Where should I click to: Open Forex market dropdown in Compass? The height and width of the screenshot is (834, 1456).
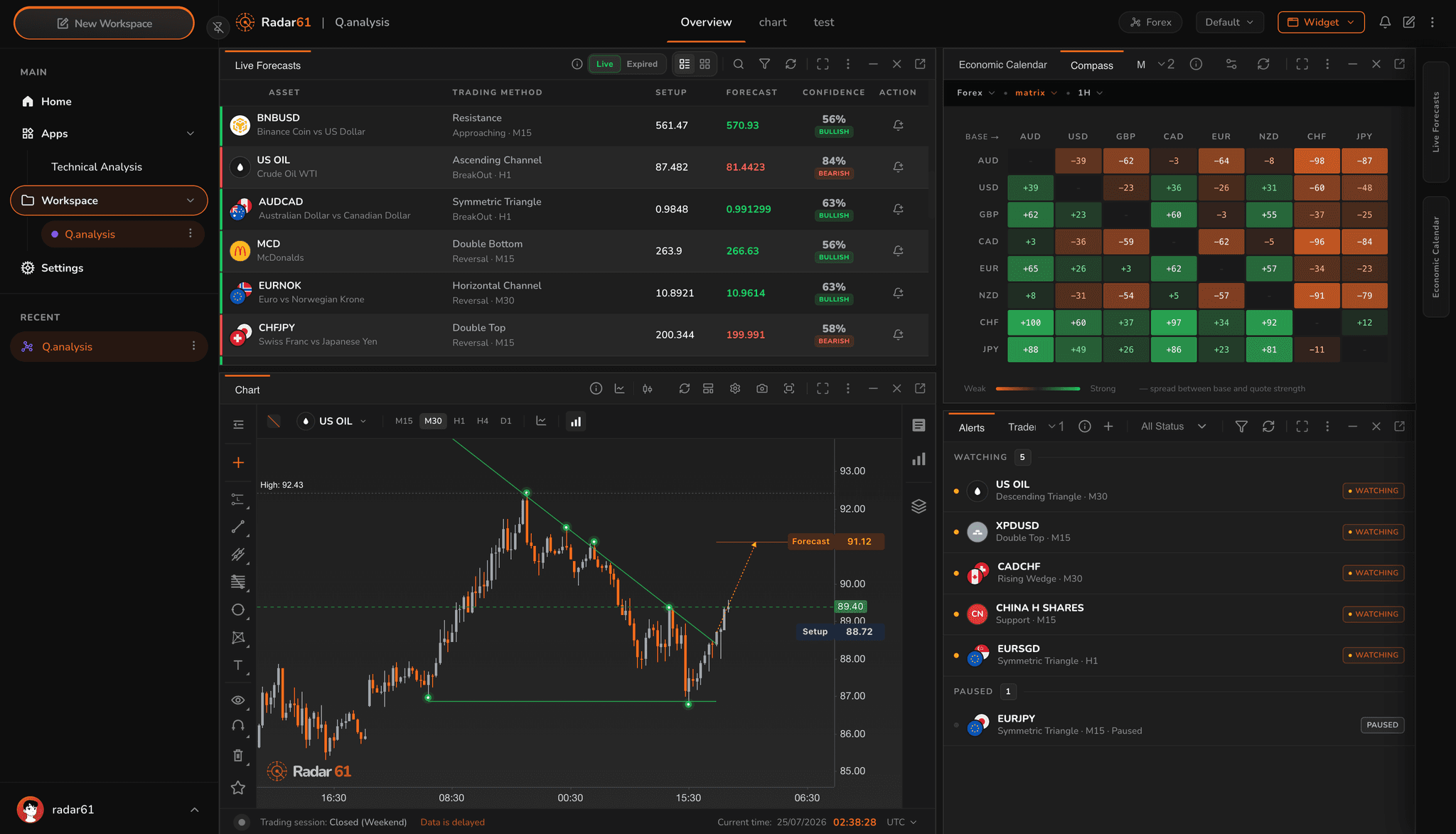[975, 93]
